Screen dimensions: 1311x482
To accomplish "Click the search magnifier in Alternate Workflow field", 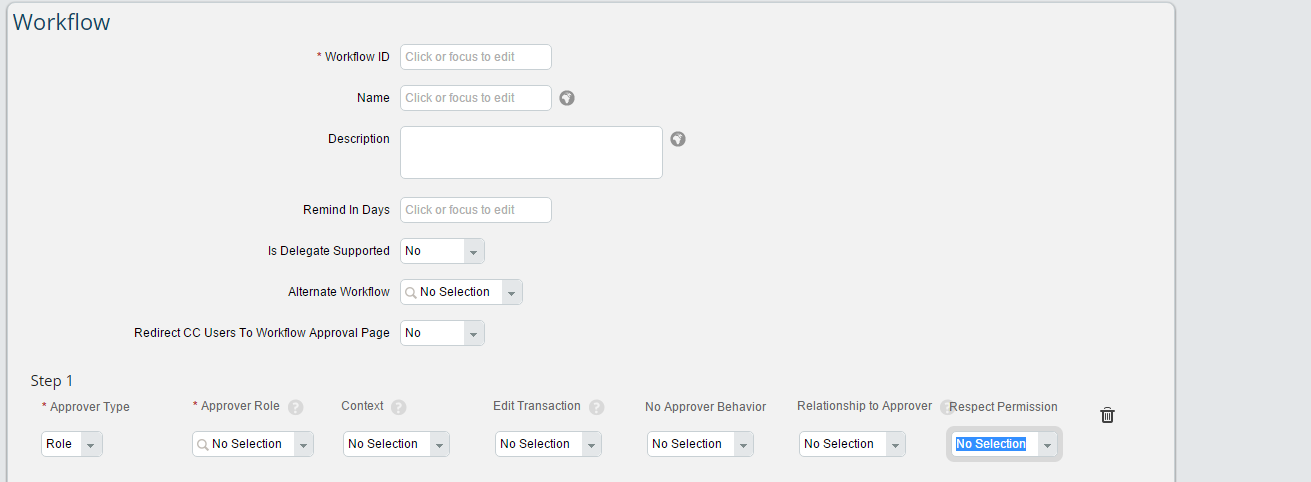I will coord(411,292).
